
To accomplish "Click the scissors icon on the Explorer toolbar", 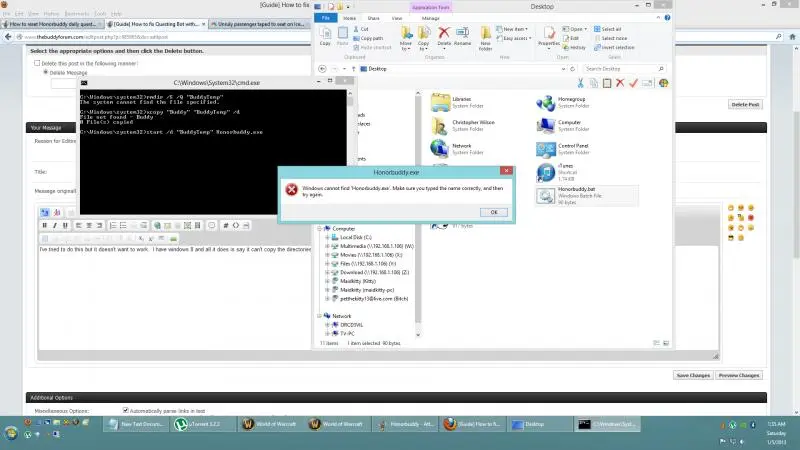I will point(581,83).
